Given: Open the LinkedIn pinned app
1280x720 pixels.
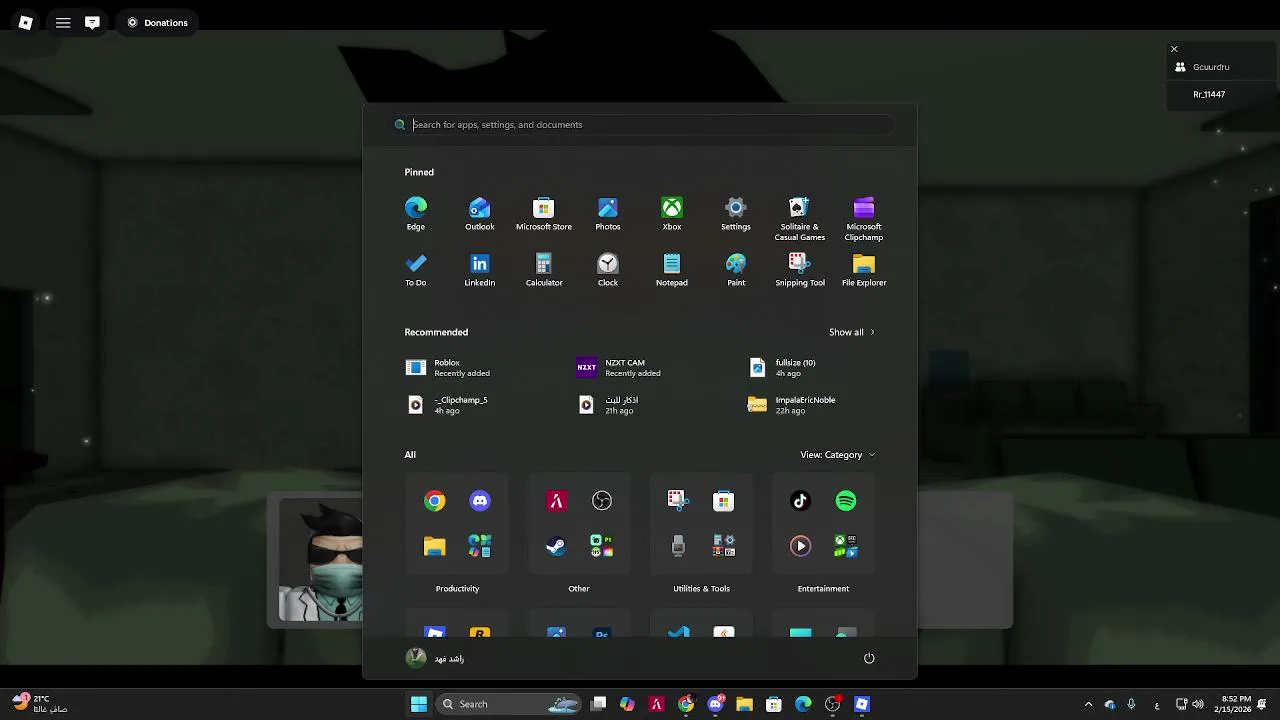Looking at the screenshot, I should click(x=480, y=270).
